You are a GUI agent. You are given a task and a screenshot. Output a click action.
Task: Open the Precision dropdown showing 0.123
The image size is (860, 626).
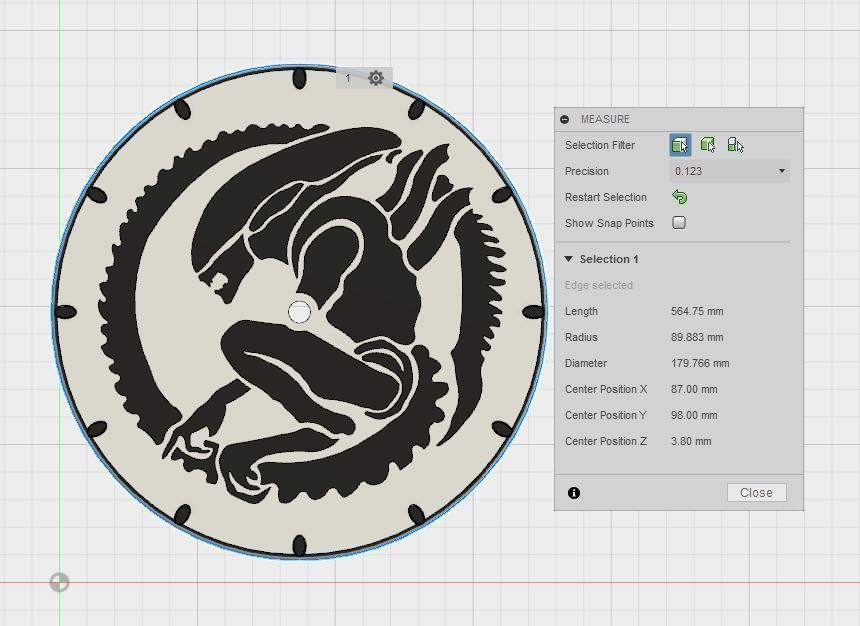pyautogui.click(x=729, y=171)
